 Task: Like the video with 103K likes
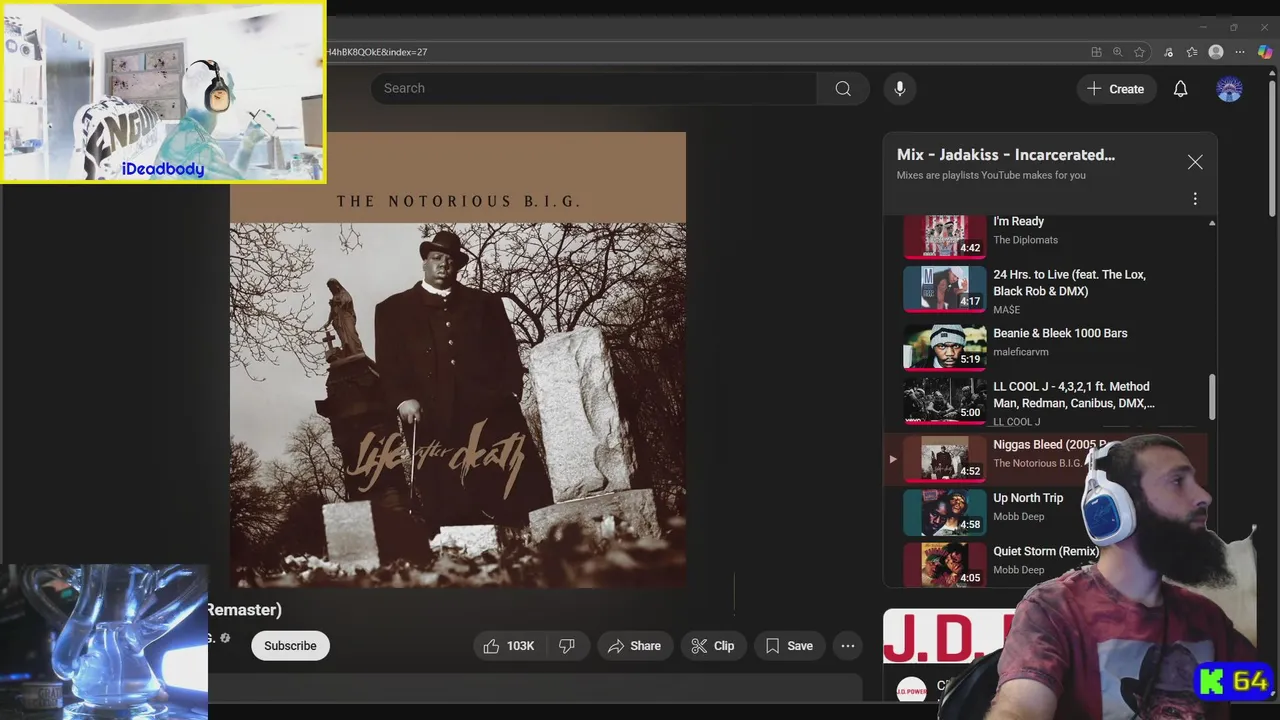point(509,646)
